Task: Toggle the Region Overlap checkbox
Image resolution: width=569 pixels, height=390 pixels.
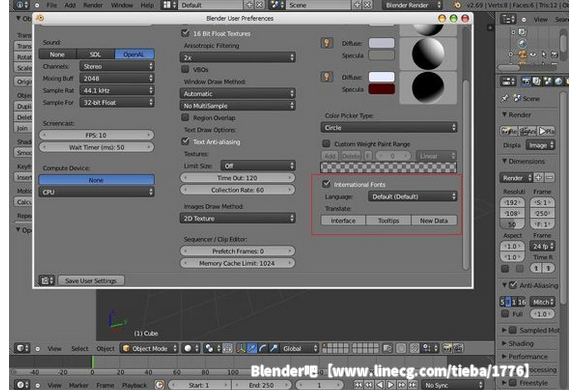Action: [x=185, y=117]
